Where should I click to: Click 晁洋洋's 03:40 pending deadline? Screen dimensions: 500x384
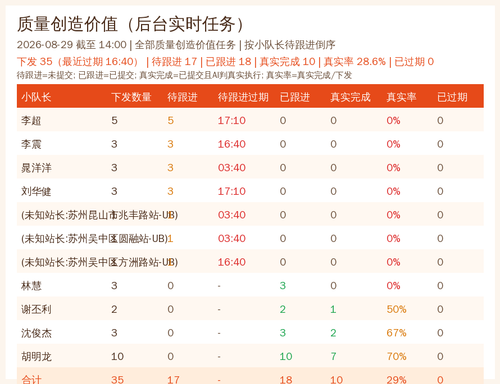(232, 168)
